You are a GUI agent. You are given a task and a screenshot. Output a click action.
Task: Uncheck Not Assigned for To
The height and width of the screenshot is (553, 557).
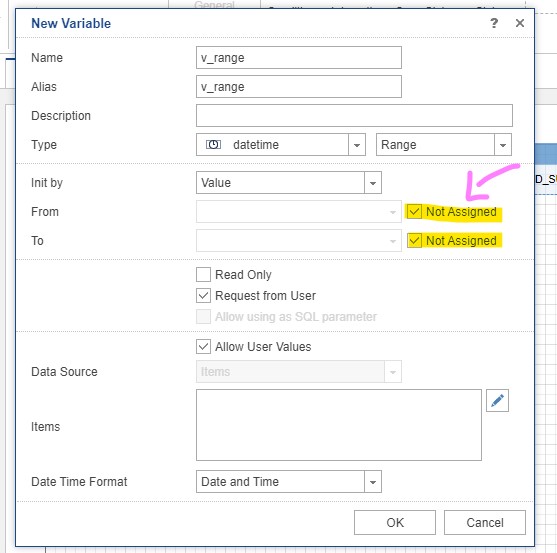click(x=414, y=240)
